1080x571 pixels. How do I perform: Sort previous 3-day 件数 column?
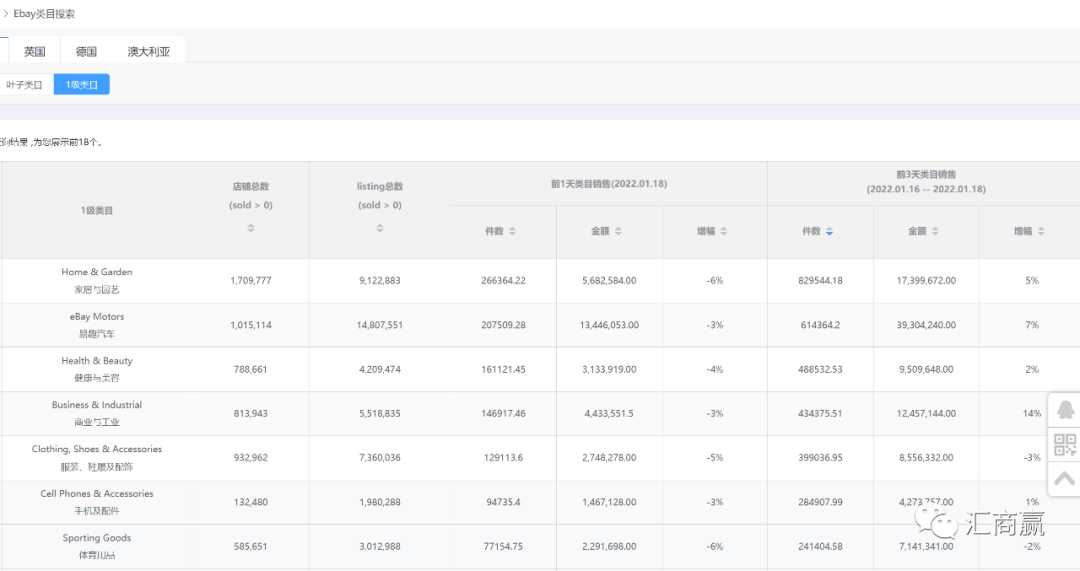[x=829, y=231]
